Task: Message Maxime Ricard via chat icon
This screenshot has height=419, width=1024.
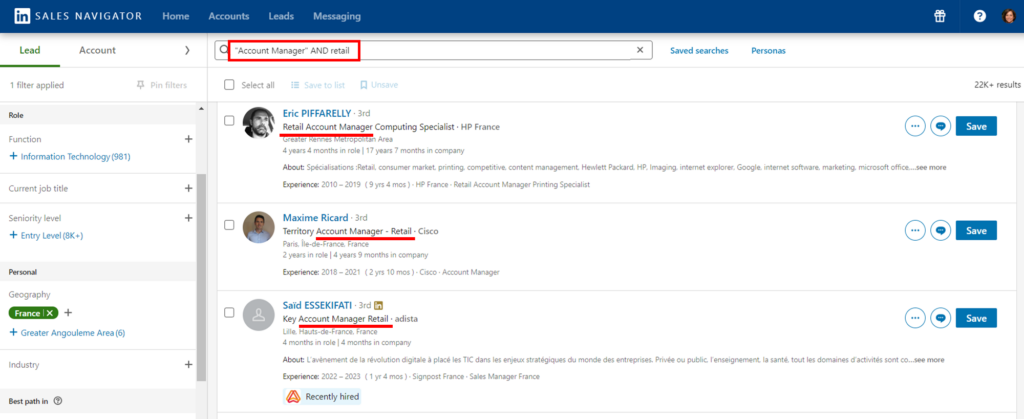Action: coord(940,230)
